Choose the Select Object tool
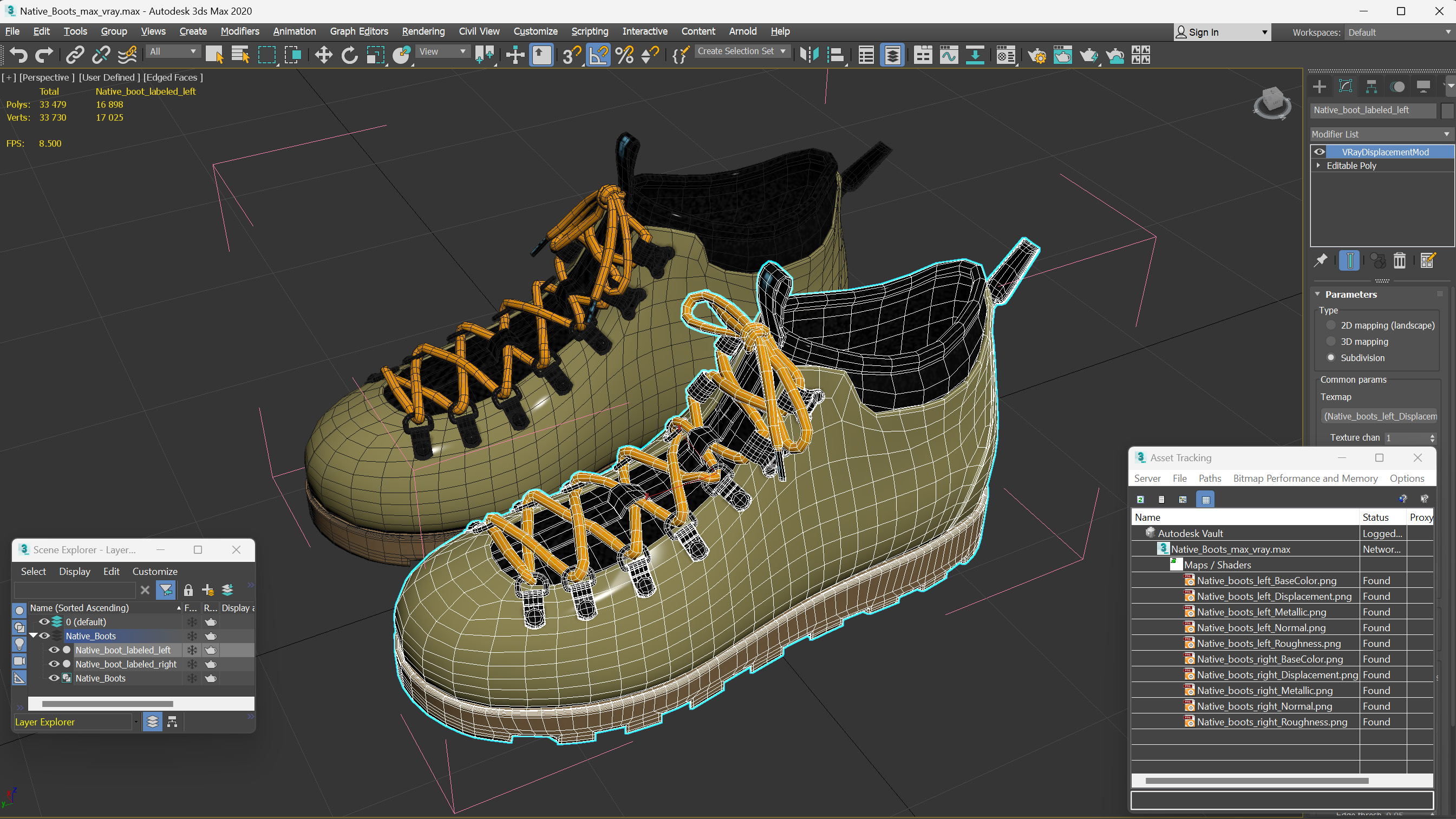 (x=214, y=55)
